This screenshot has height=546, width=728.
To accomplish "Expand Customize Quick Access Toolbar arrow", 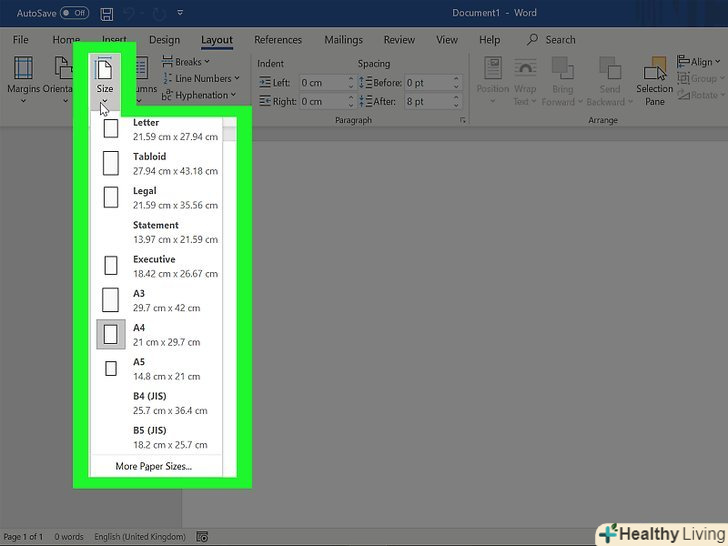I will pos(180,13).
